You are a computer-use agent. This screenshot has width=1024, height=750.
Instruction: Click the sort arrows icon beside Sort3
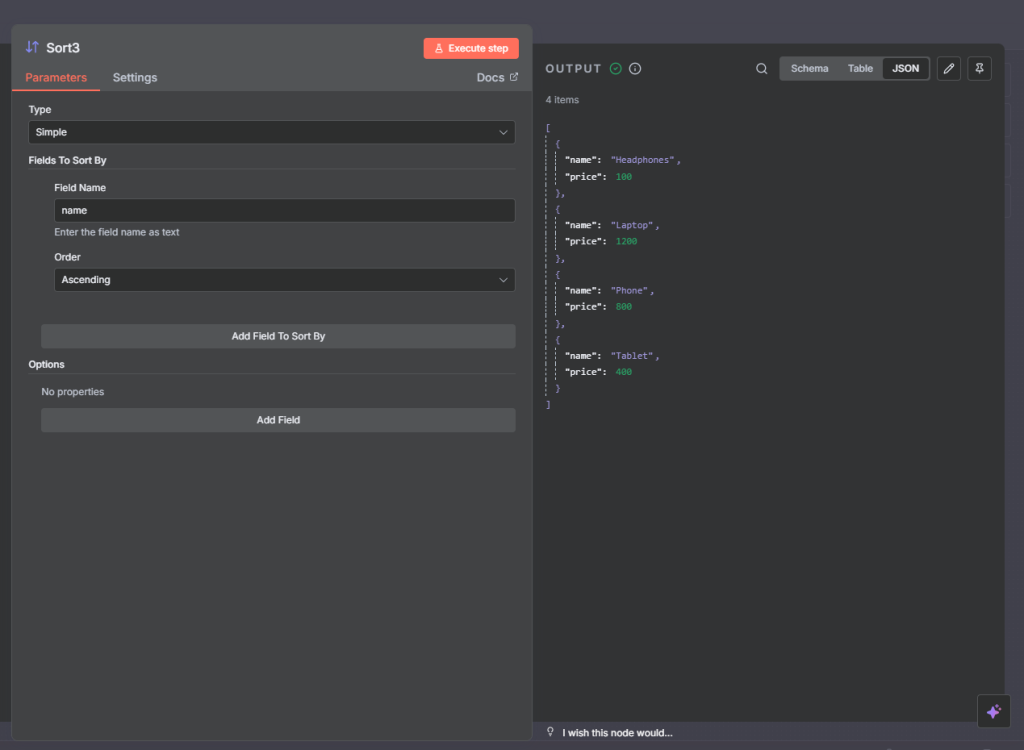(32, 47)
